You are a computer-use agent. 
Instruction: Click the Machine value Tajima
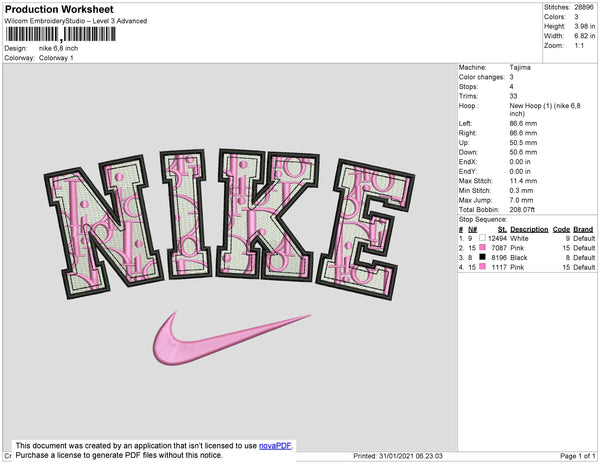click(x=520, y=67)
